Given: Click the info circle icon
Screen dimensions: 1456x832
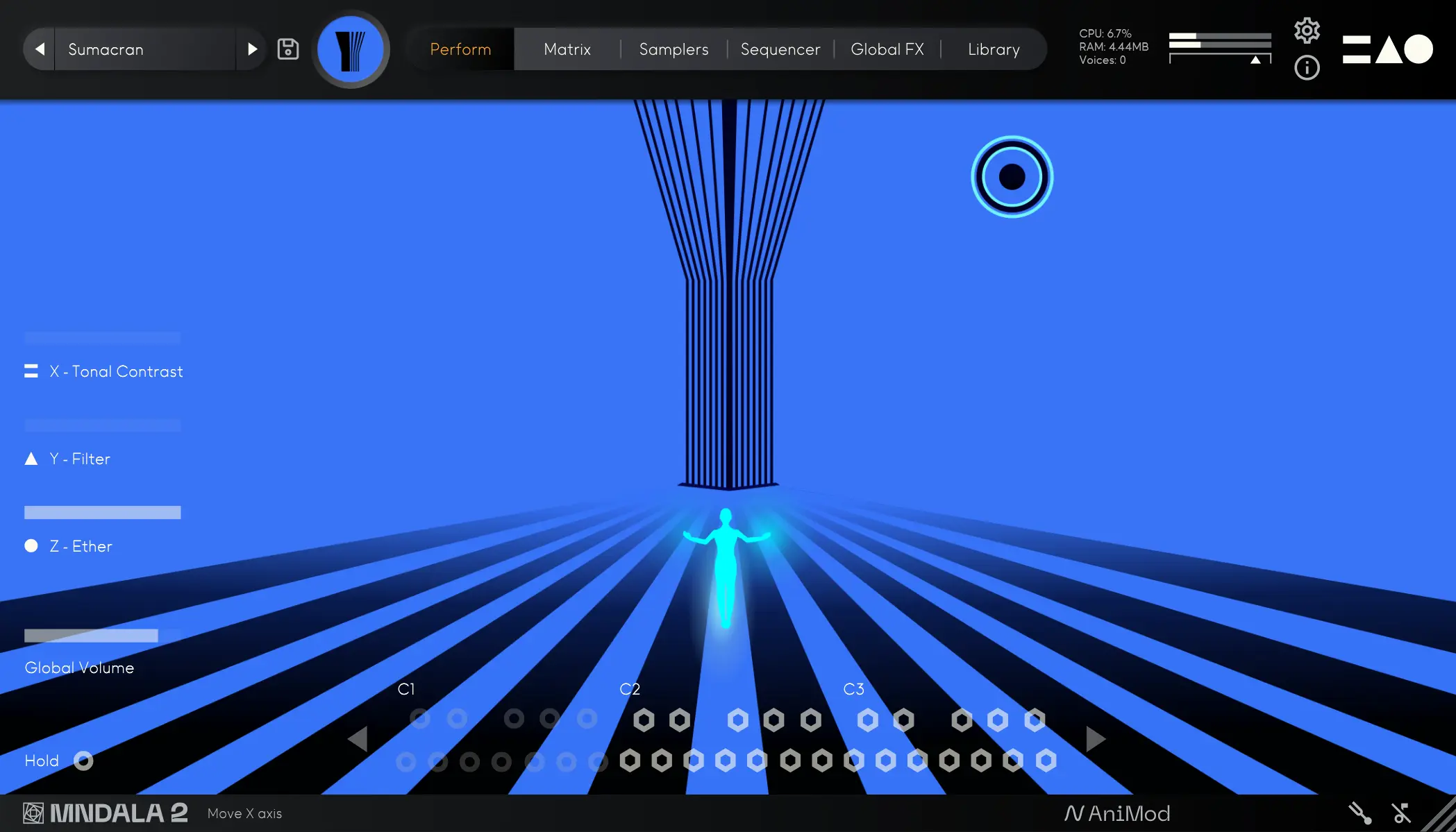Looking at the screenshot, I should [x=1307, y=68].
